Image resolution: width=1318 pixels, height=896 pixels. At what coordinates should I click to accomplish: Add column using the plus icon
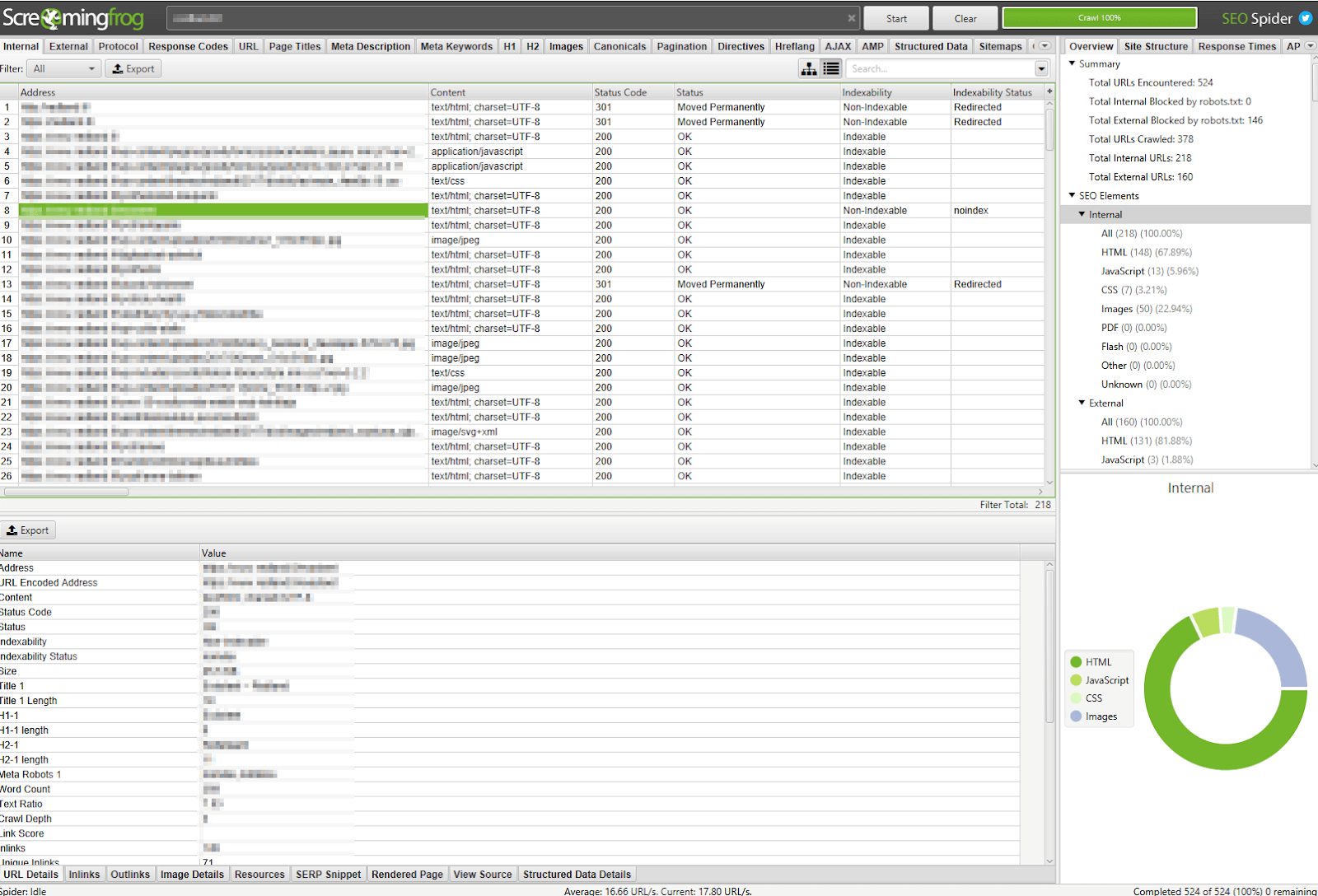(1049, 91)
